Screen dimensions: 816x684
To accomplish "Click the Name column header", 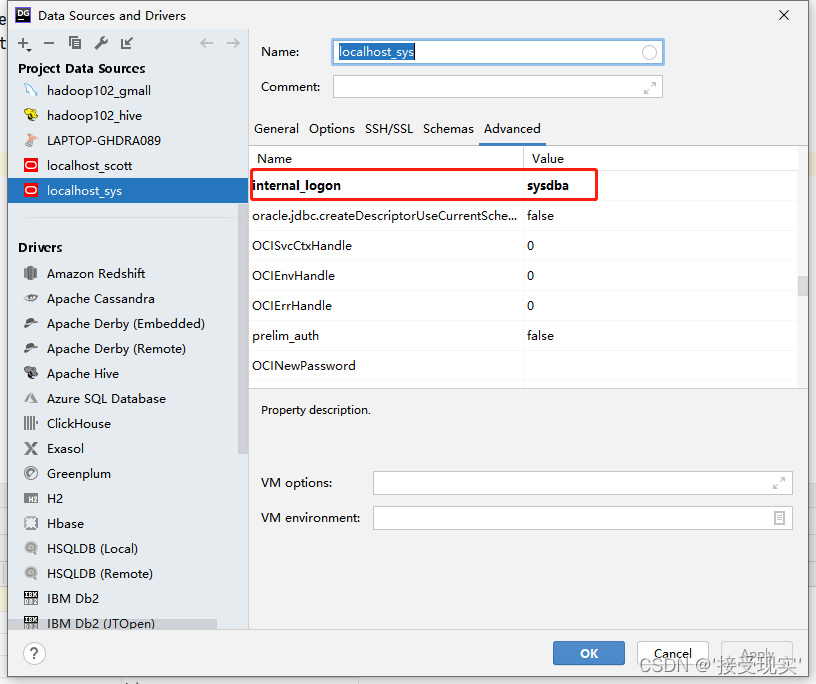I will click(x=386, y=159).
